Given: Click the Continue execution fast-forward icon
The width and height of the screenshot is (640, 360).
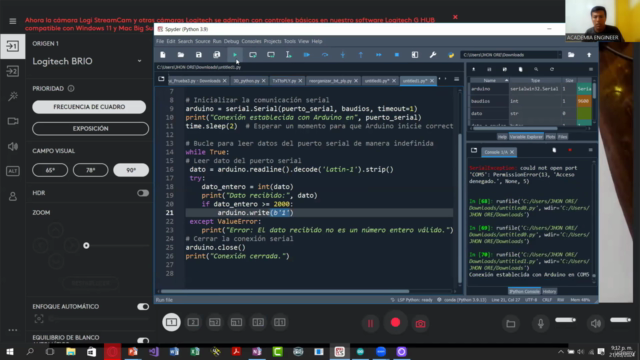Looking at the screenshot, I should [378, 55].
